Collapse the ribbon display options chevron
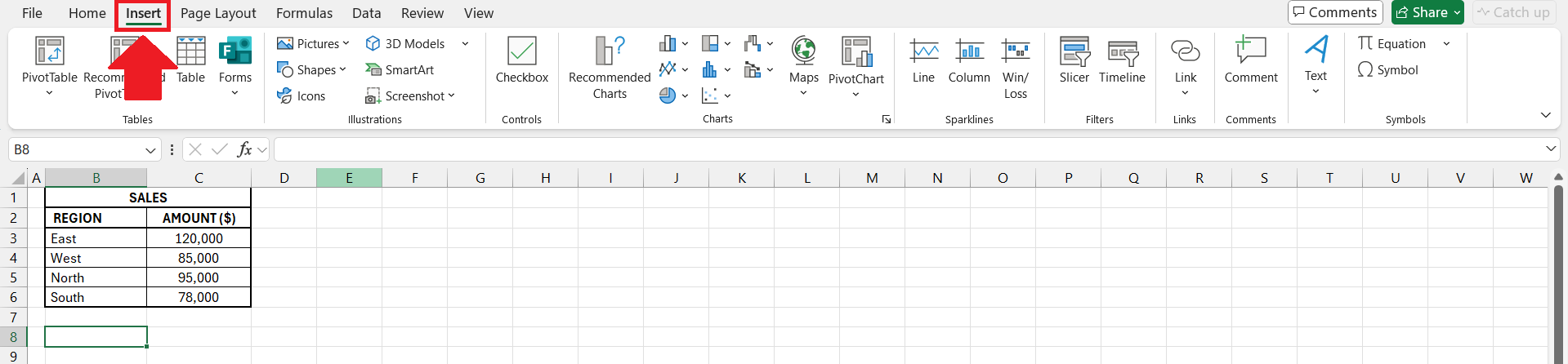1568x364 pixels. coord(1545,115)
